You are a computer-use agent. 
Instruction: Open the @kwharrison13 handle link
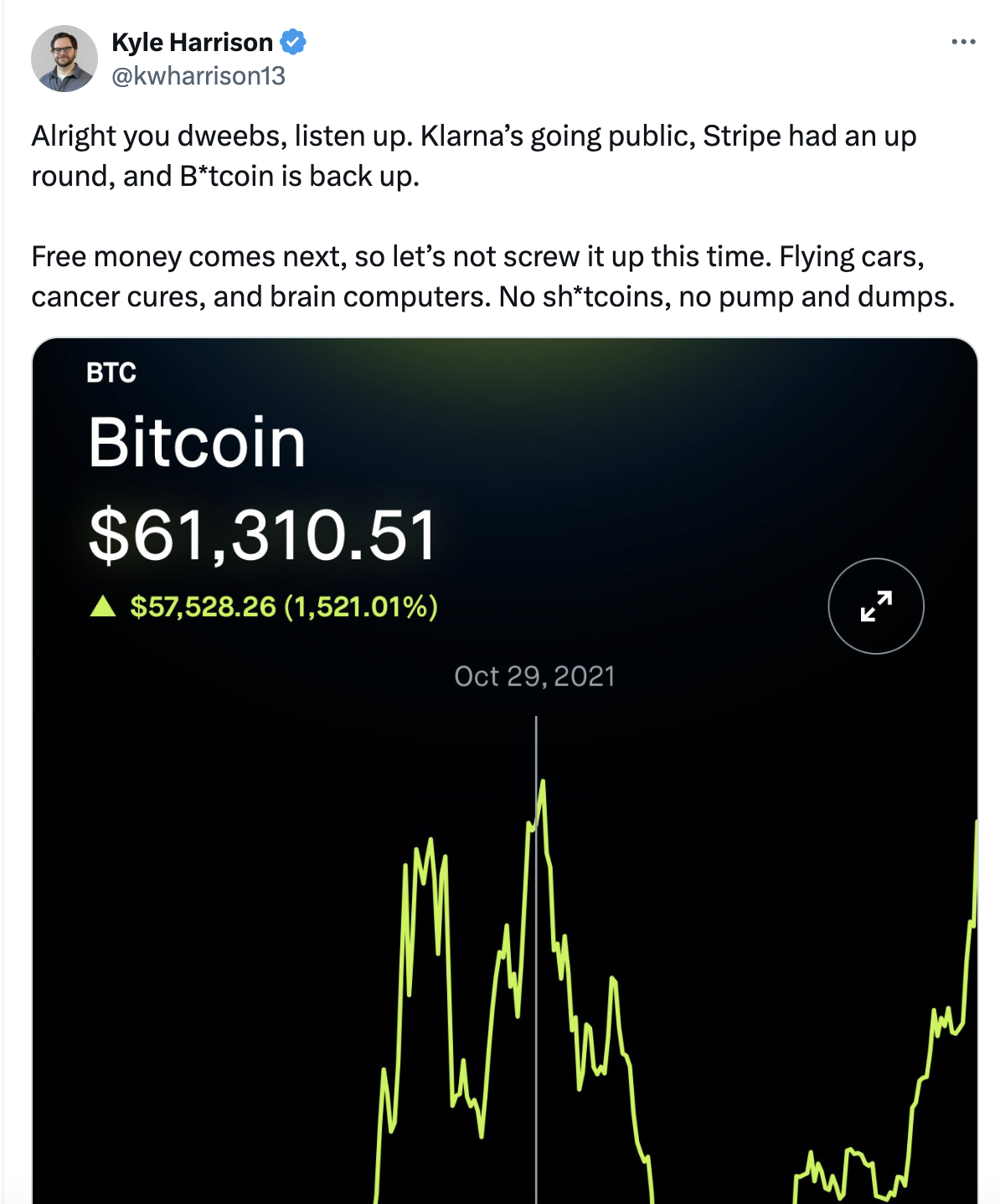(x=198, y=76)
